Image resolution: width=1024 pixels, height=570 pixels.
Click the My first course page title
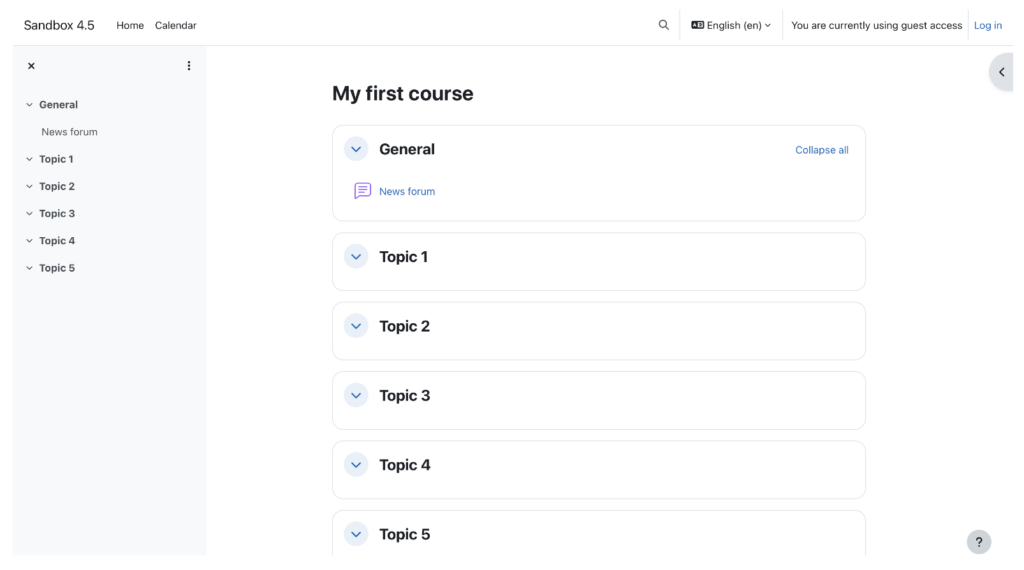click(x=403, y=93)
